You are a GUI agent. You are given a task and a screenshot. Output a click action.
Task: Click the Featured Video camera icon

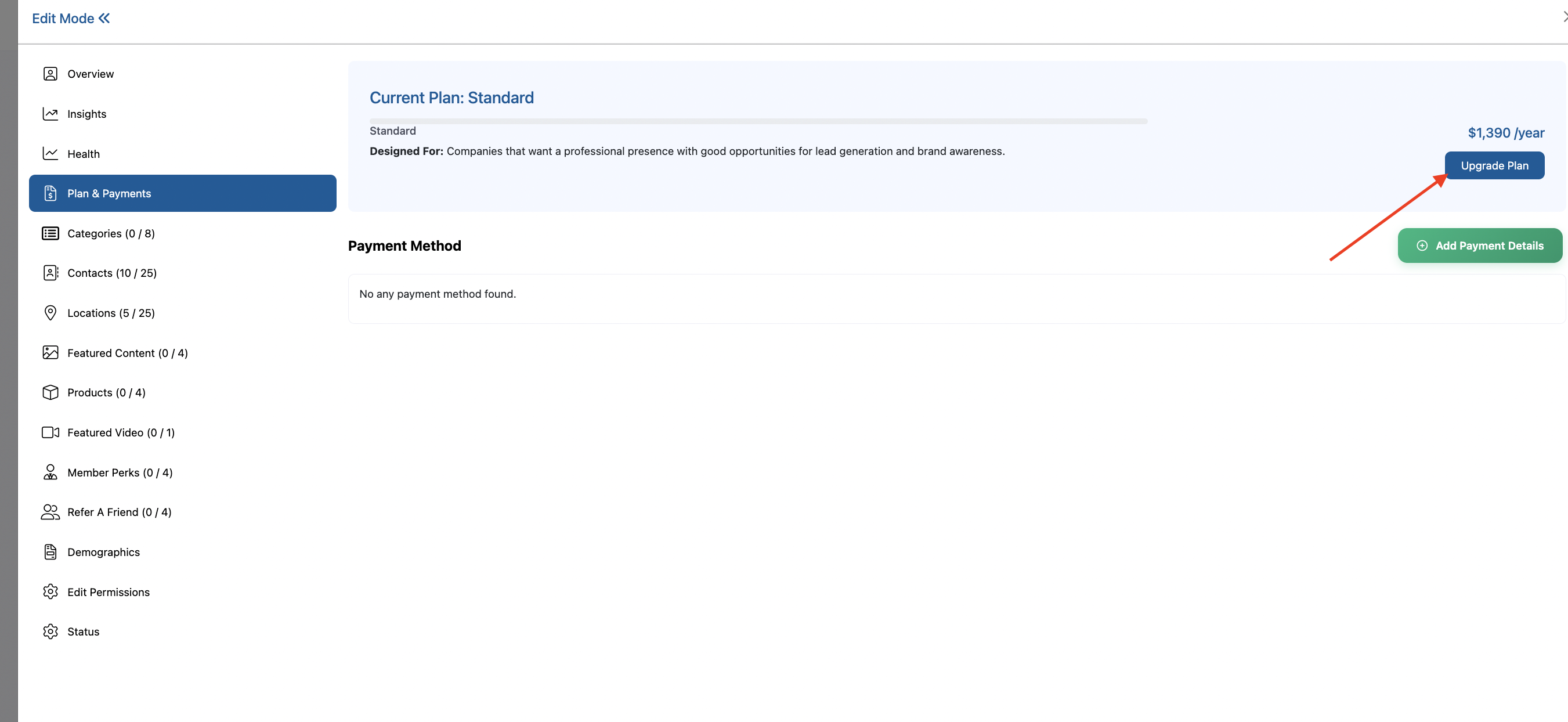click(x=50, y=432)
